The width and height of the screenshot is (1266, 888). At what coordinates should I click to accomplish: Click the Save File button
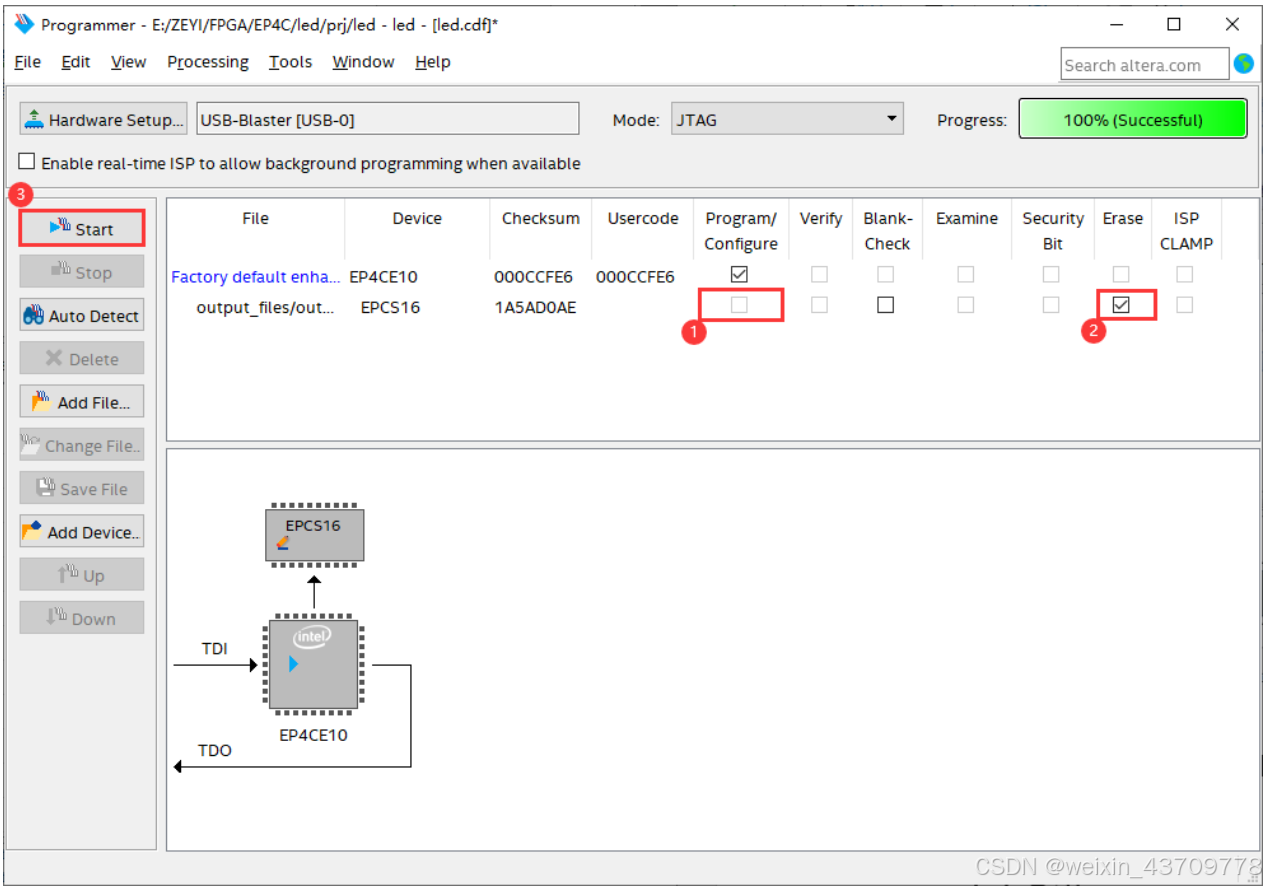click(x=82, y=488)
